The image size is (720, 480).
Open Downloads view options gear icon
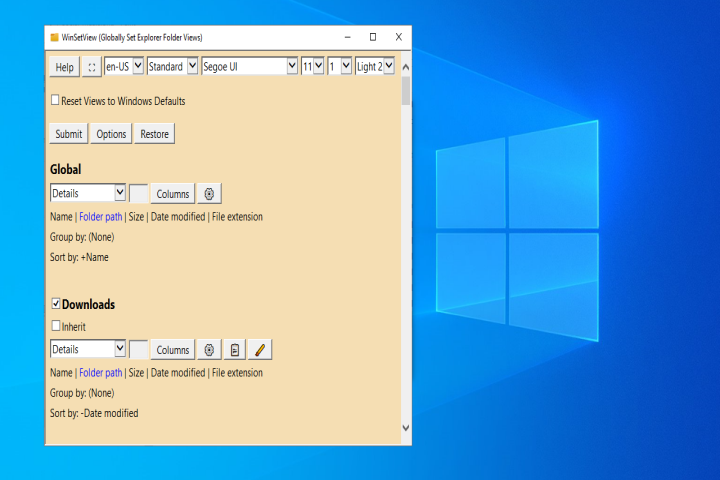[x=209, y=350]
